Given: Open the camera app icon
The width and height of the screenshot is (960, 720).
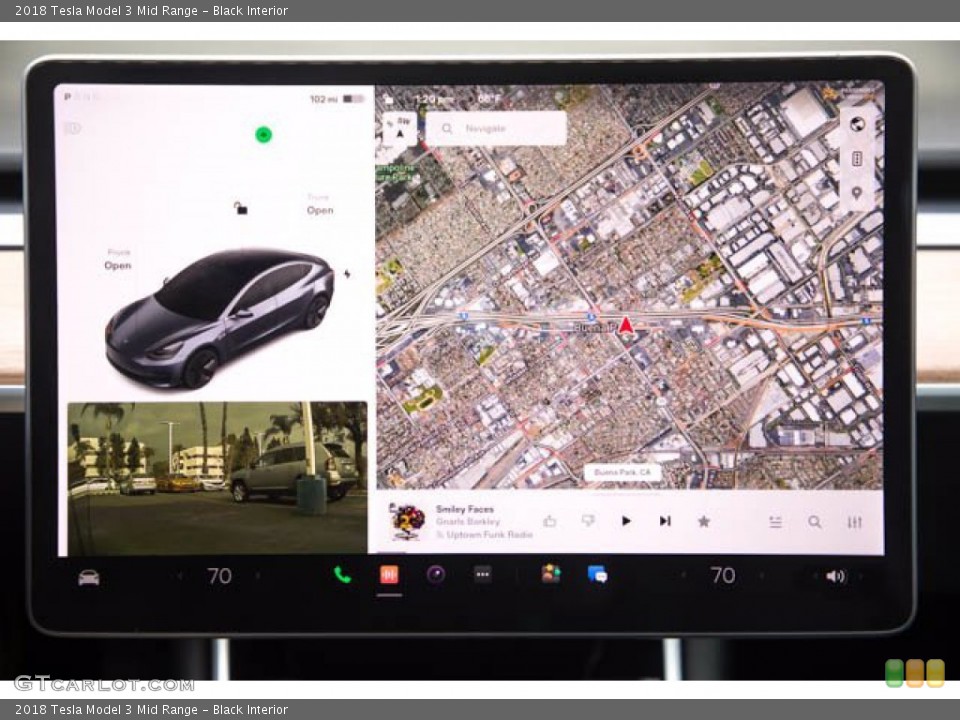Looking at the screenshot, I should tap(436, 574).
